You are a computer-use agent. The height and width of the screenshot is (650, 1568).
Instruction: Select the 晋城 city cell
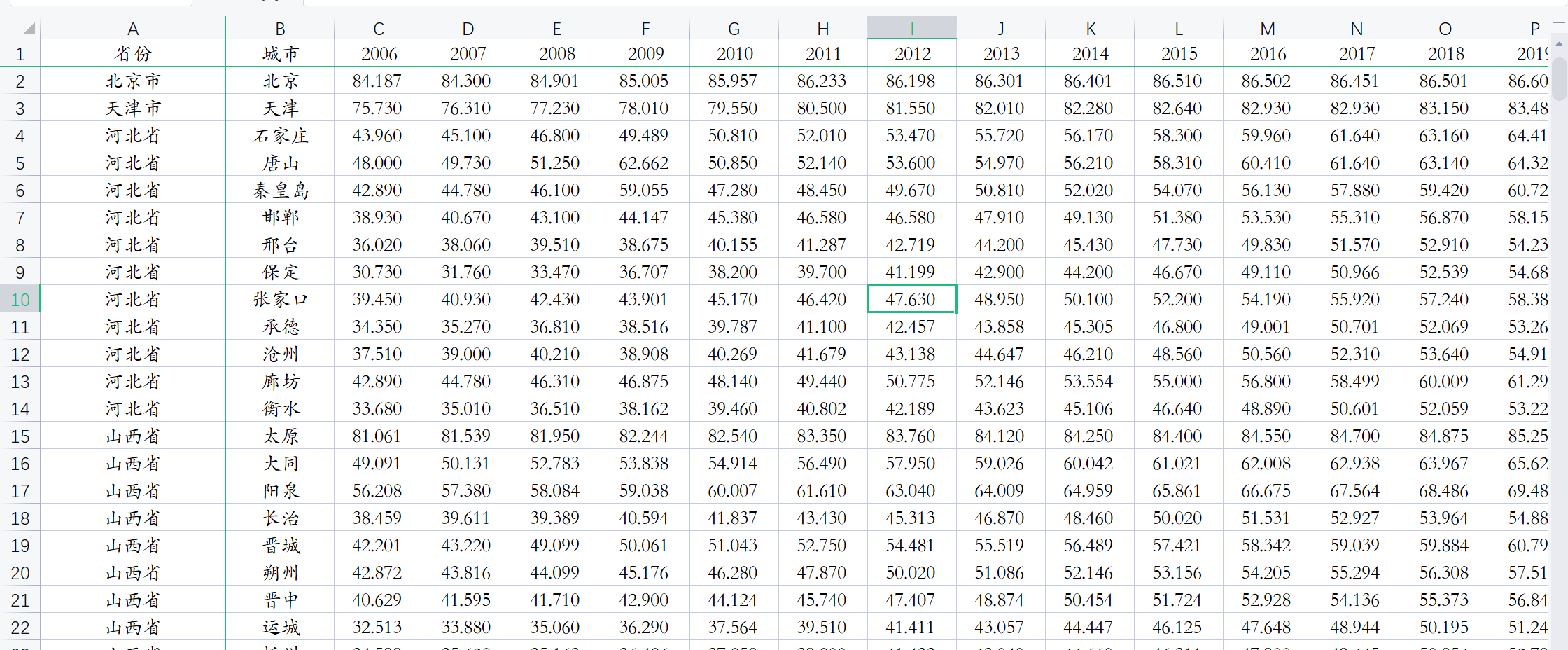280,546
